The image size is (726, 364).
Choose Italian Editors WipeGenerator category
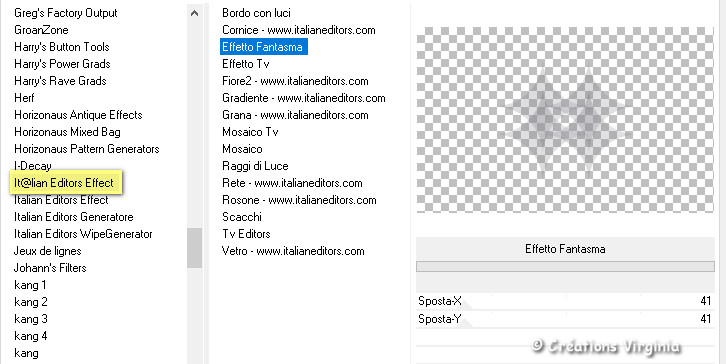(x=83, y=234)
